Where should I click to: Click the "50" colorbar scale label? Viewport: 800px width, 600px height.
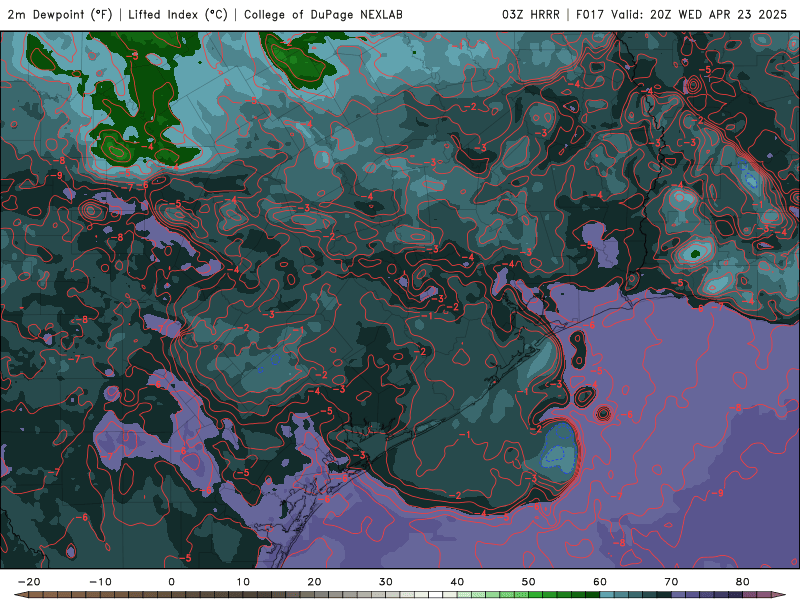529,582
